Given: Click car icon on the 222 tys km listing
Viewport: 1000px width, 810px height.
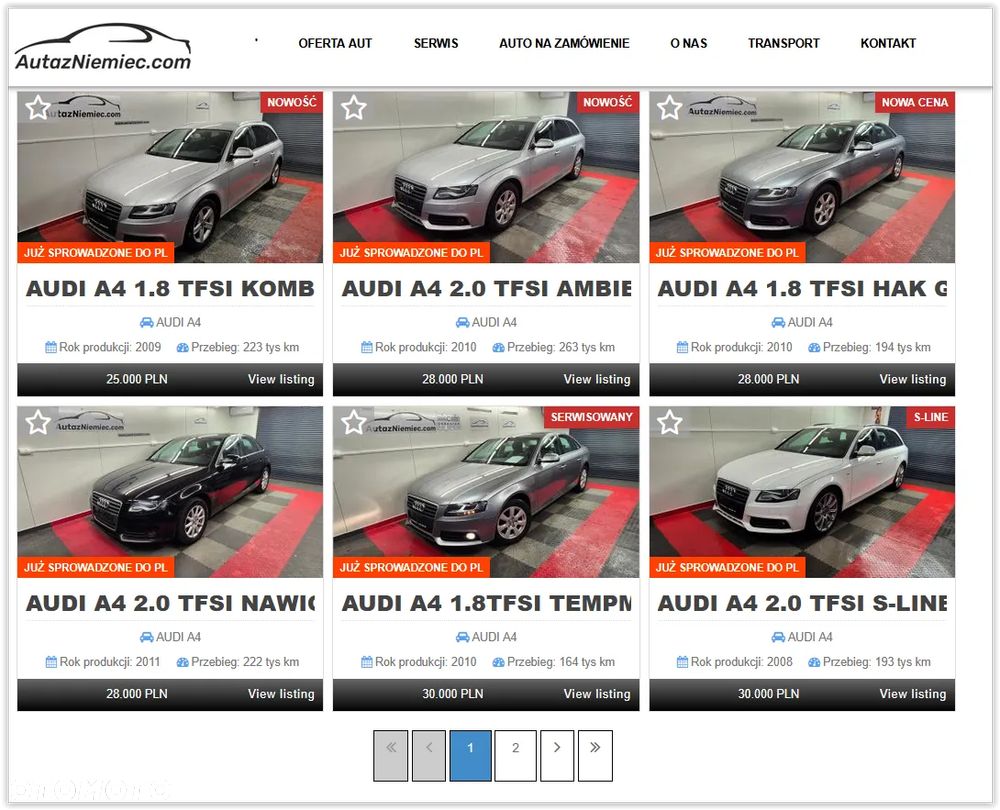Looking at the screenshot, I should click(147, 637).
